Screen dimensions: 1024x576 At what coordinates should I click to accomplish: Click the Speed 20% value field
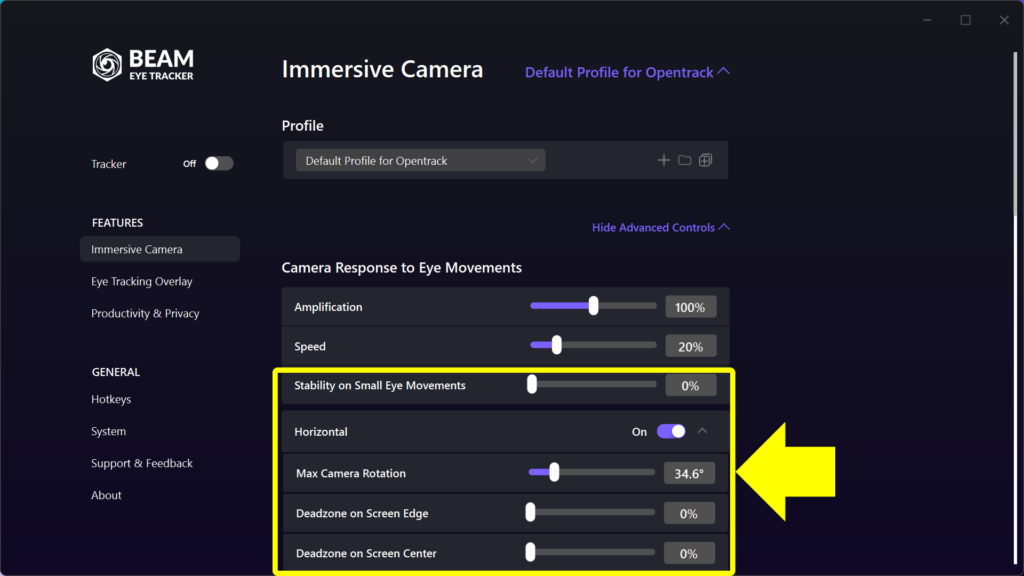pyautogui.click(x=690, y=346)
